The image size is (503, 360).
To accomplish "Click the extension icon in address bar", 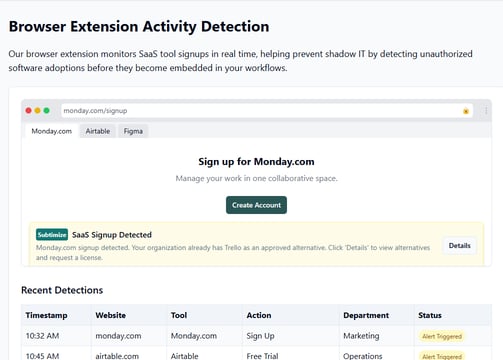I will [x=466, y=111].
